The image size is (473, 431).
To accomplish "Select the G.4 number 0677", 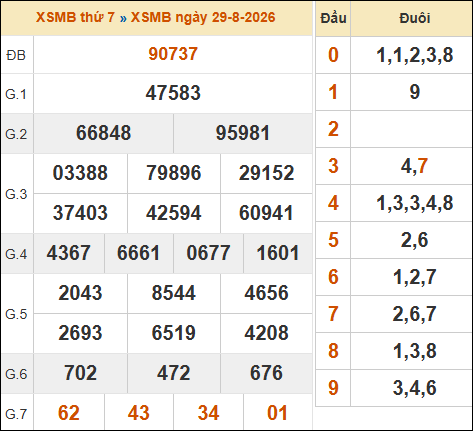I will [208, 253].
